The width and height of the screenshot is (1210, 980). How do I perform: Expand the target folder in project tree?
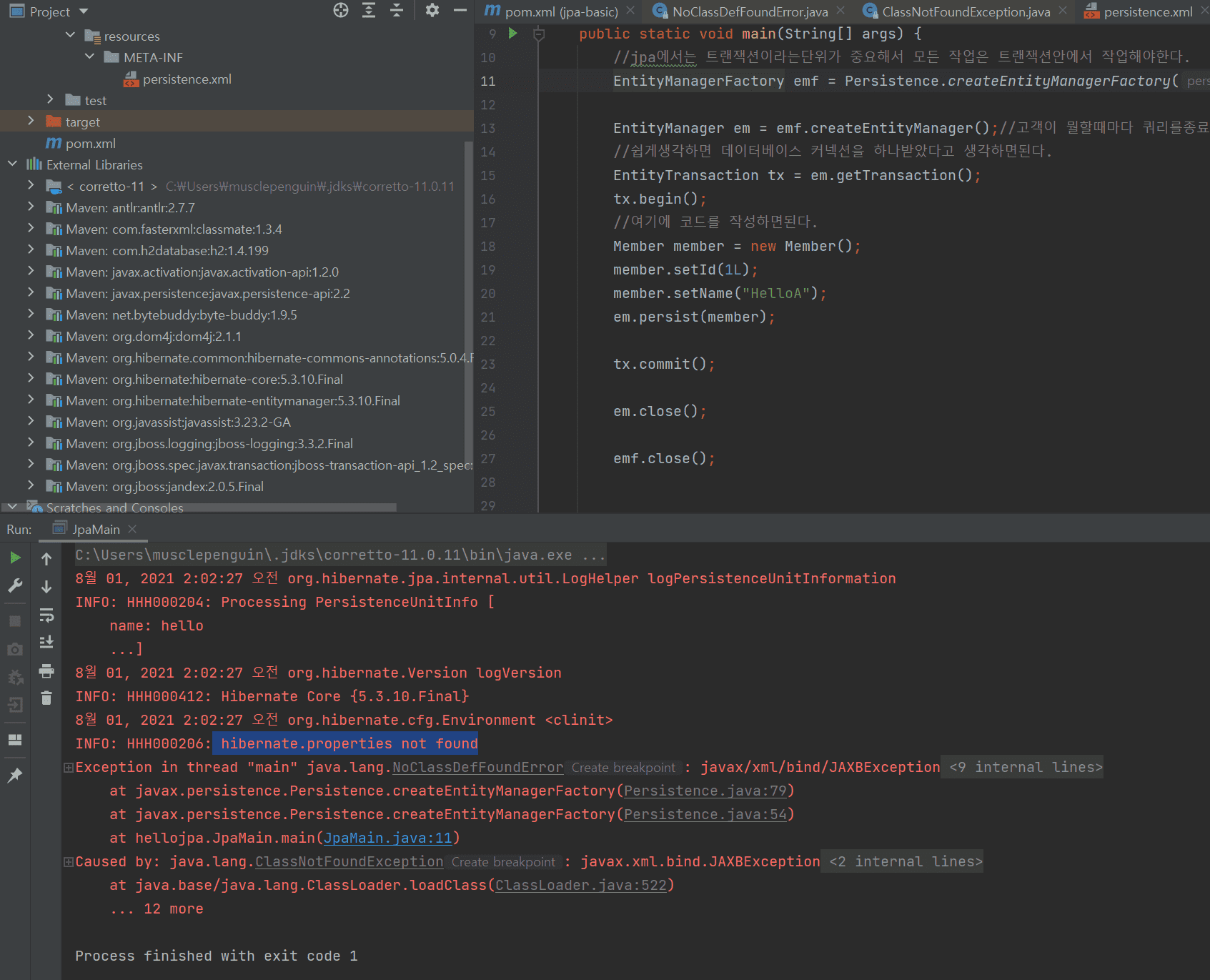click(x=31, y=122)
